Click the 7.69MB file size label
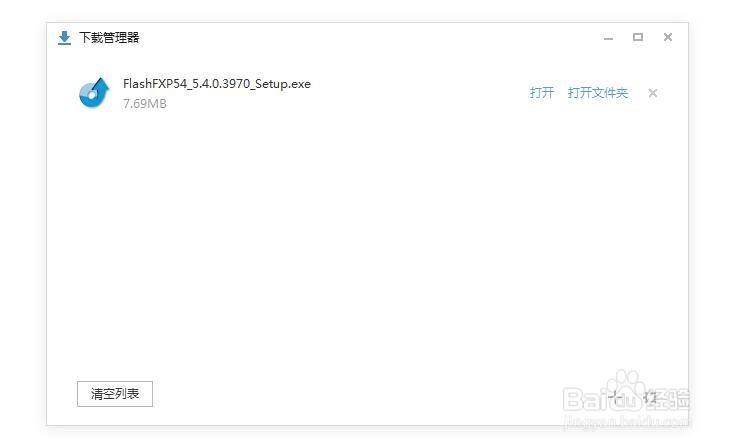Image resolution: width=734 pixels, height=448 pixels. (x=145, y=103)
